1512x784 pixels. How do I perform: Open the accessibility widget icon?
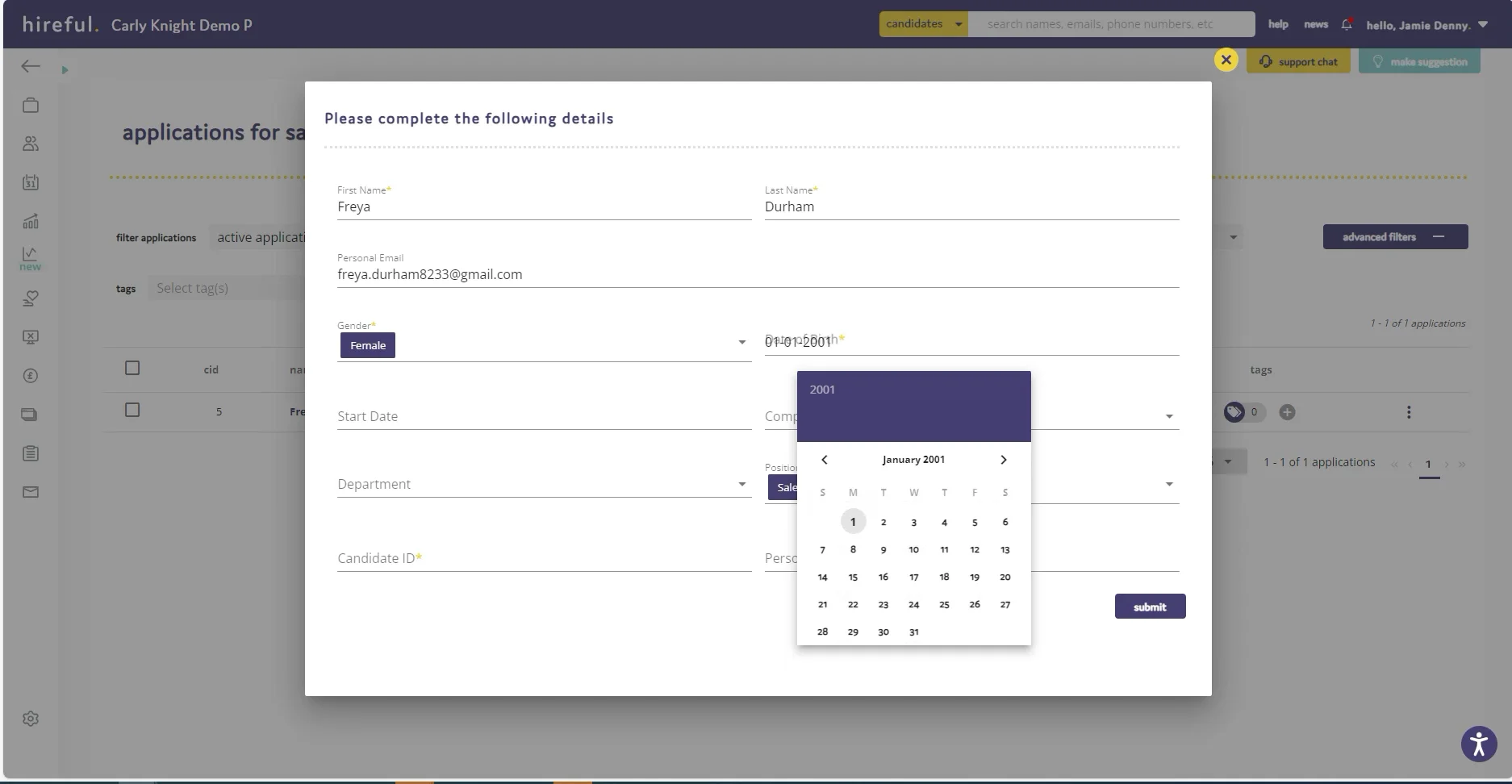pyautogui.click(x=1479, y=744)
